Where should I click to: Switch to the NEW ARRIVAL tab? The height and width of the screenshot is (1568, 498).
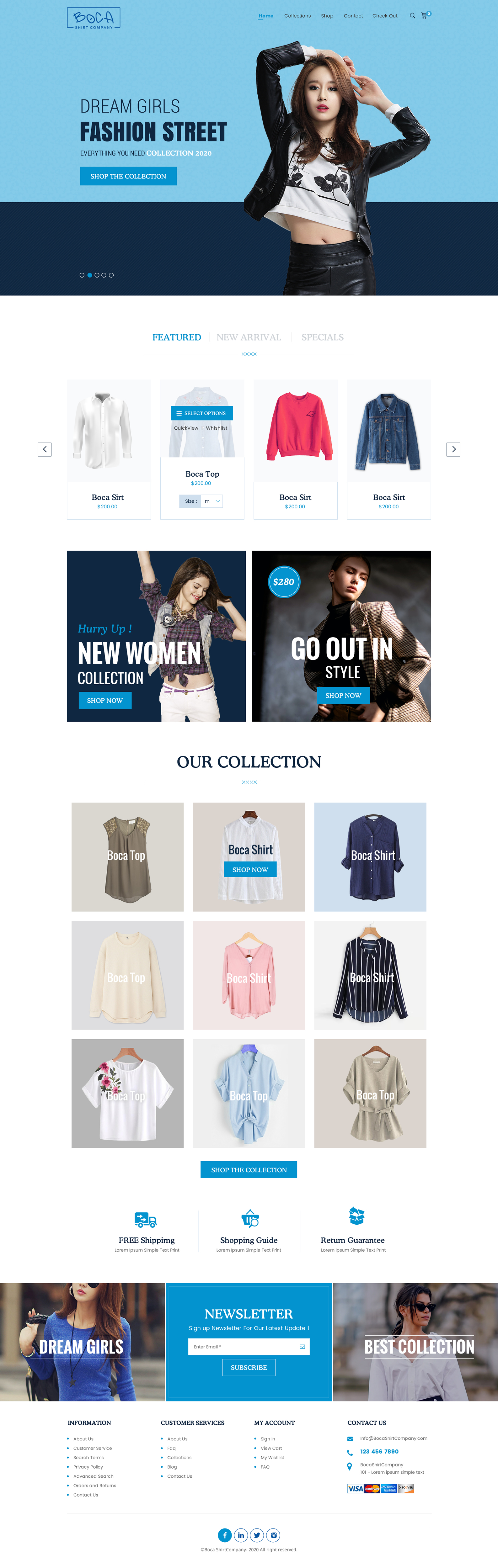tap(249, 337)
